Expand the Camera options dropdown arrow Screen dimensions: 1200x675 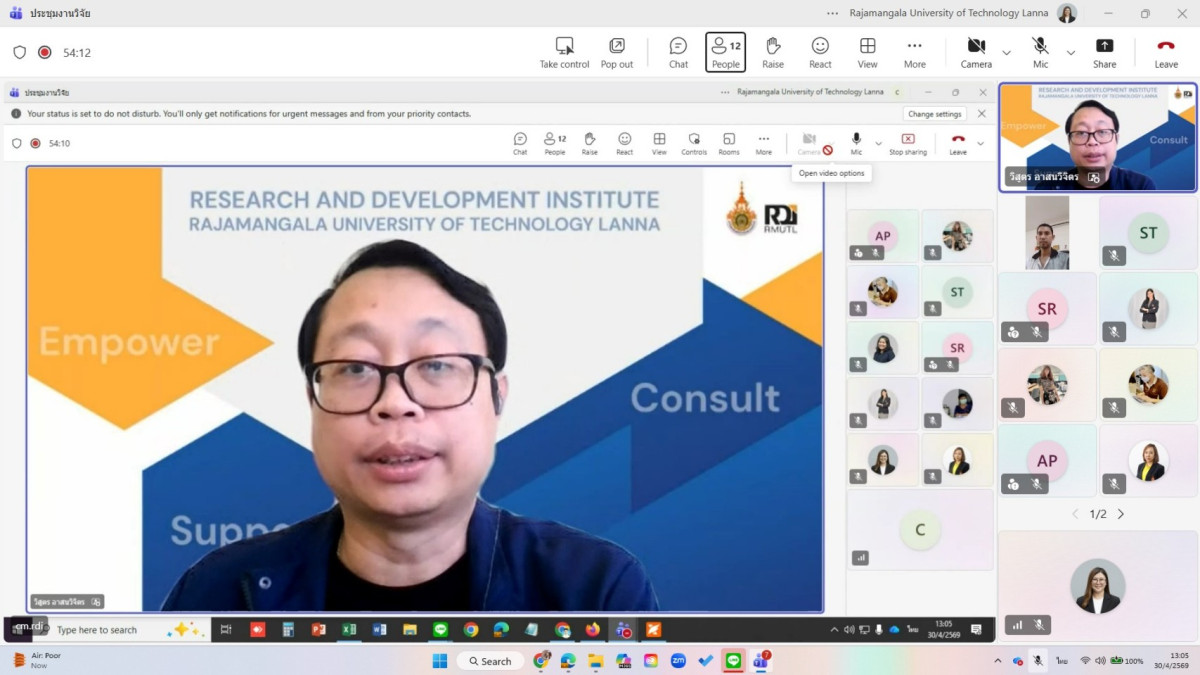pyautogui.click(x=1007, y=53)
